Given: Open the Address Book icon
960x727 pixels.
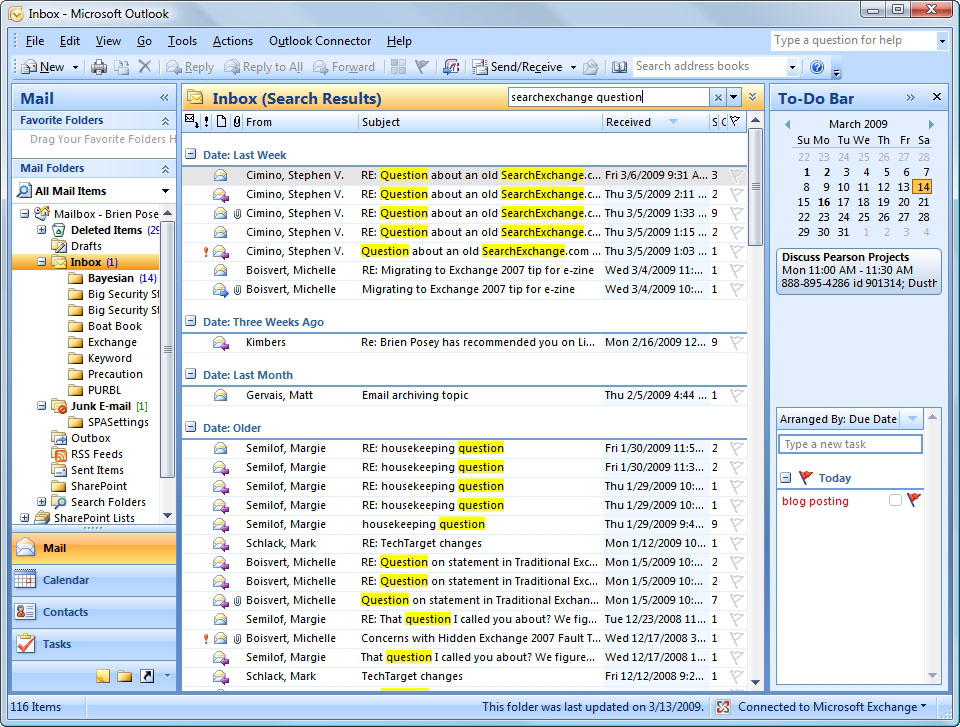Looking at the screenshot, I should [620, 67].
